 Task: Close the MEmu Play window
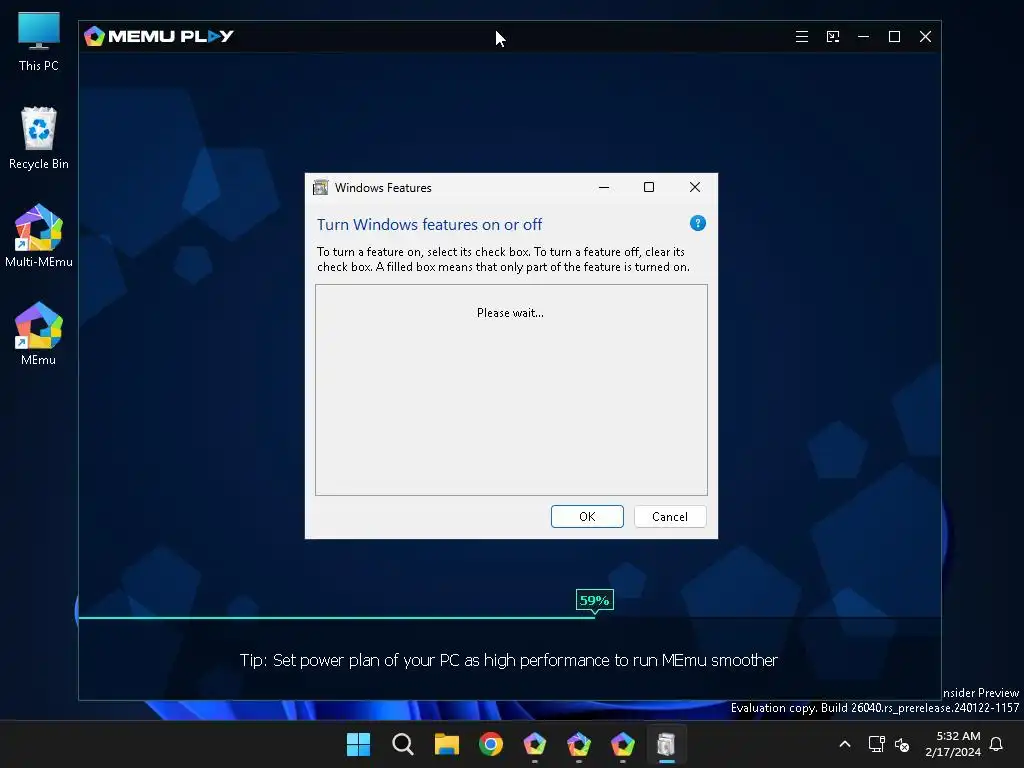[x=925, y=37]
